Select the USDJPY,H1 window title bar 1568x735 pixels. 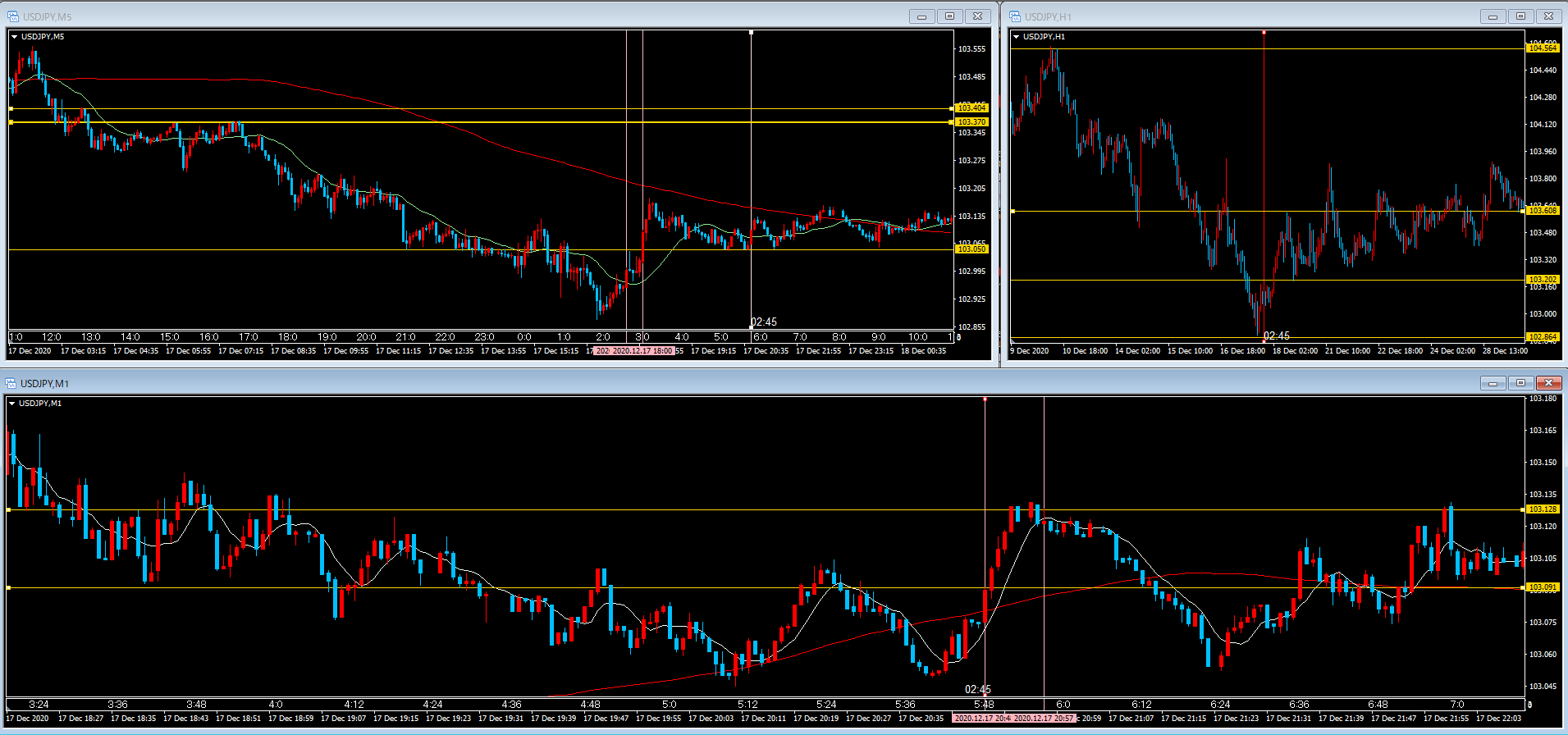pos(1231,16)
